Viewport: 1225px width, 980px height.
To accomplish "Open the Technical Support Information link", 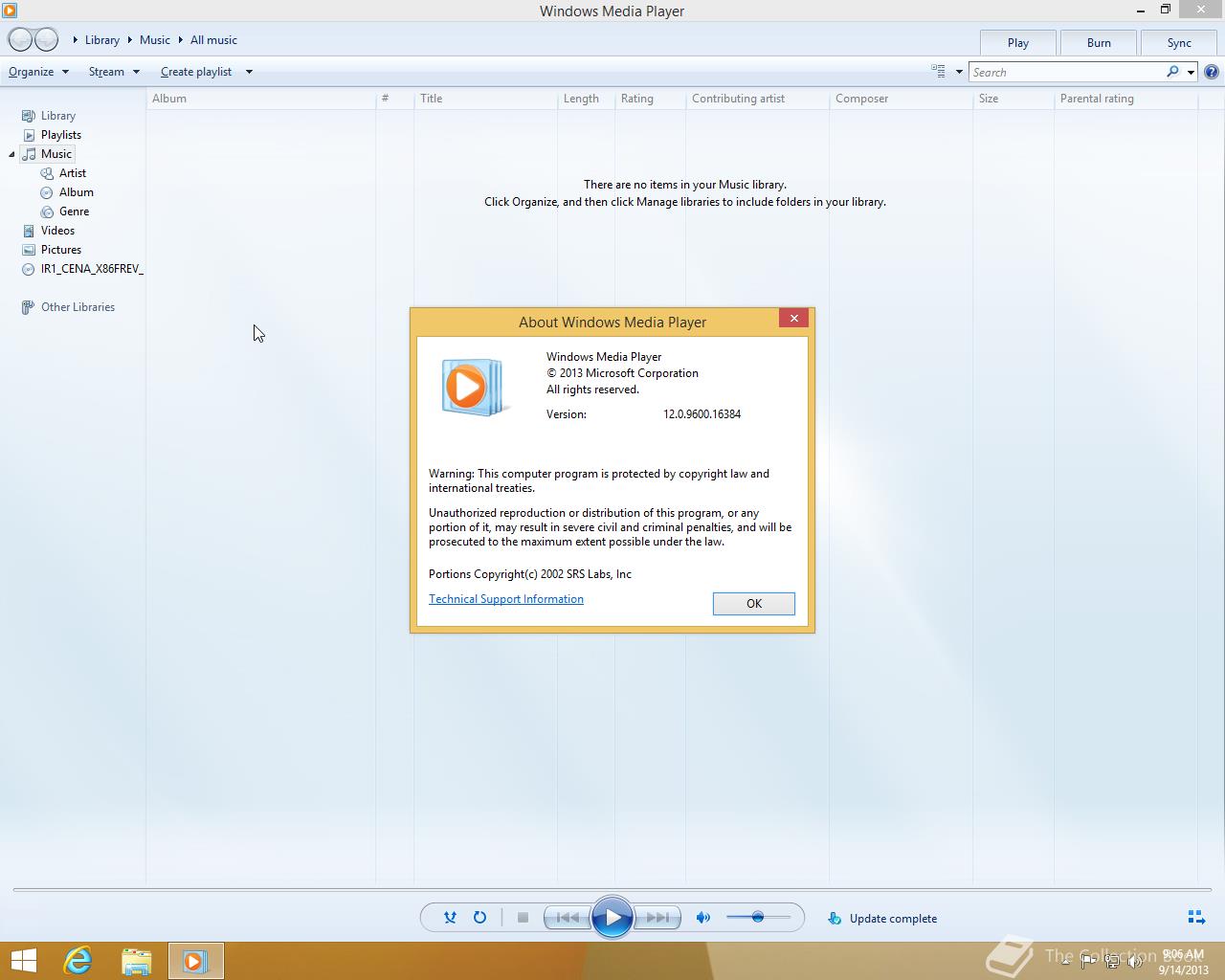I will tap(506, 599).
